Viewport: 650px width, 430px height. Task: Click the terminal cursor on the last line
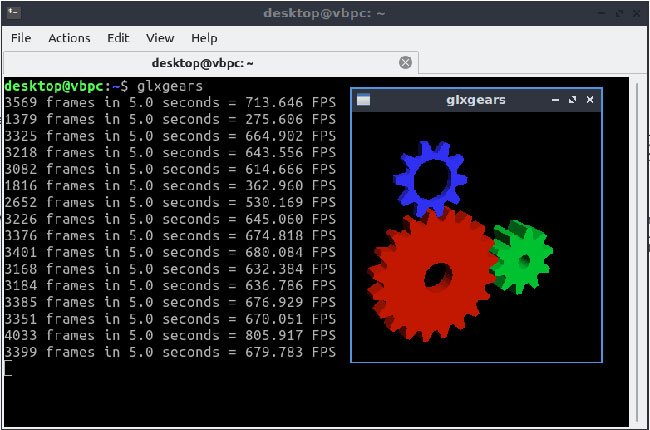pyautogui.click(x=8, y=369)
